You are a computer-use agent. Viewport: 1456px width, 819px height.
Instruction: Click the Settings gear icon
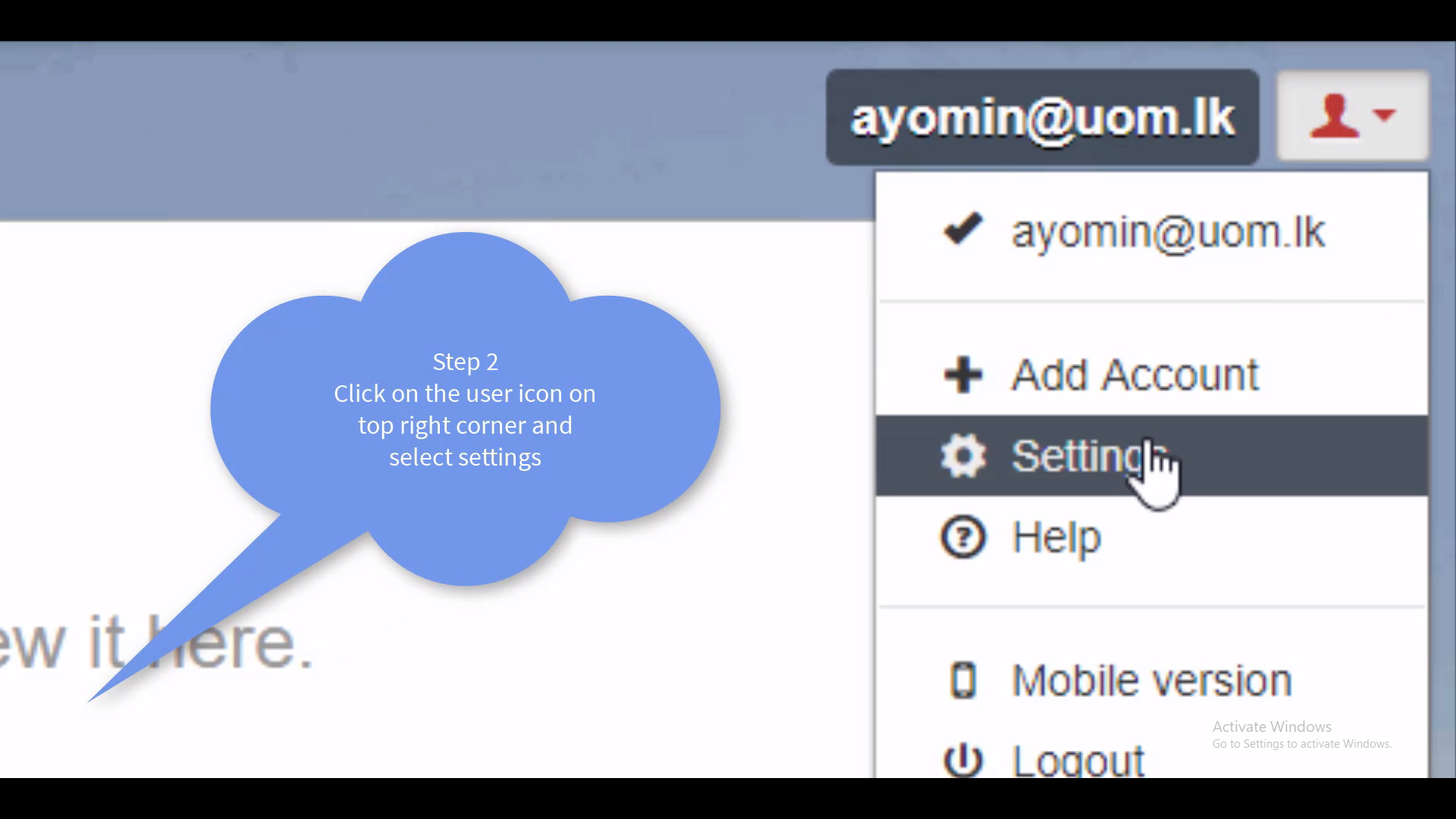click(963, 456)
